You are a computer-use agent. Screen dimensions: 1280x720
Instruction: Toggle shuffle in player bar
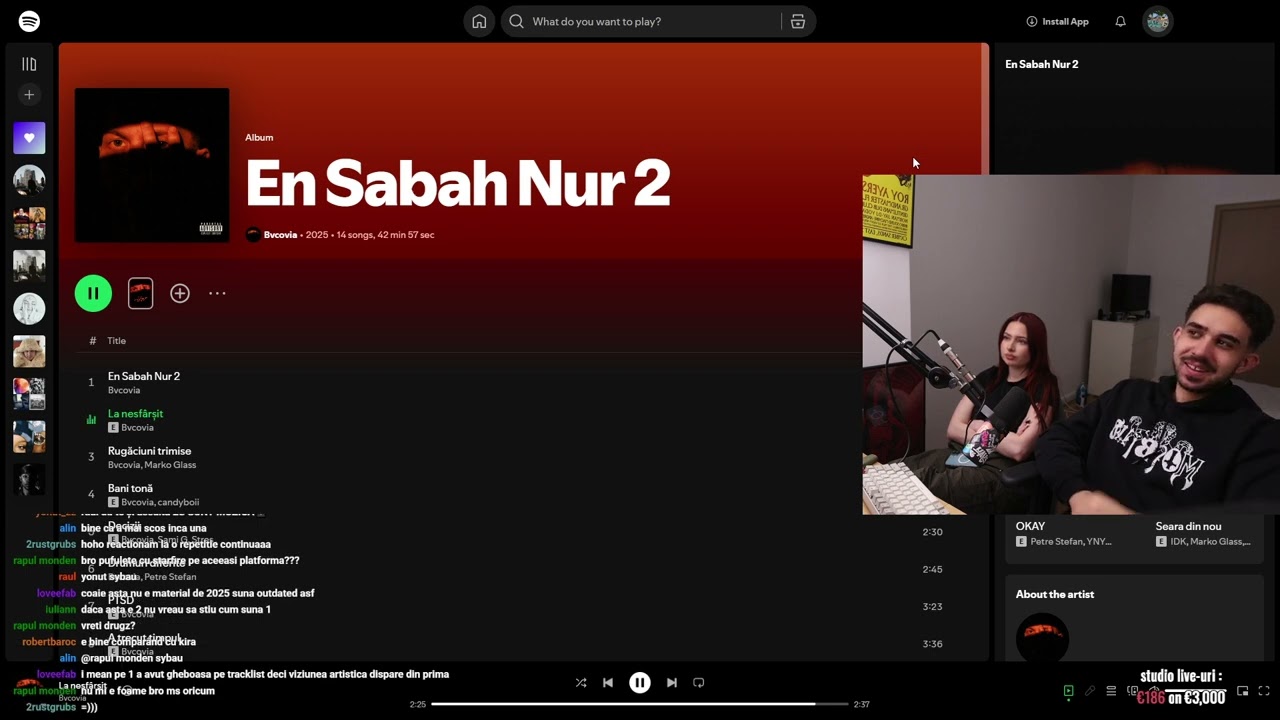pos(581,683)
